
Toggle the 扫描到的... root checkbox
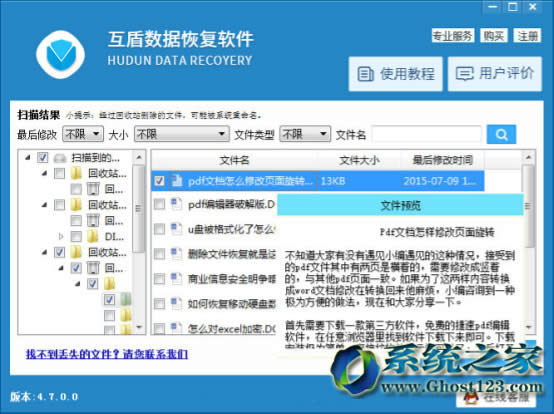coord(42,158)
